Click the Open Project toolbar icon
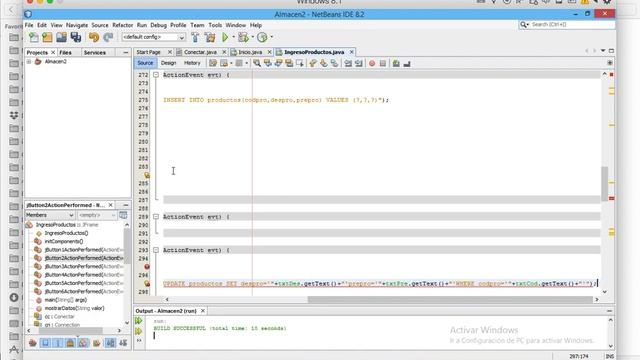Screen dimensions: 640x360 [62, 37]
